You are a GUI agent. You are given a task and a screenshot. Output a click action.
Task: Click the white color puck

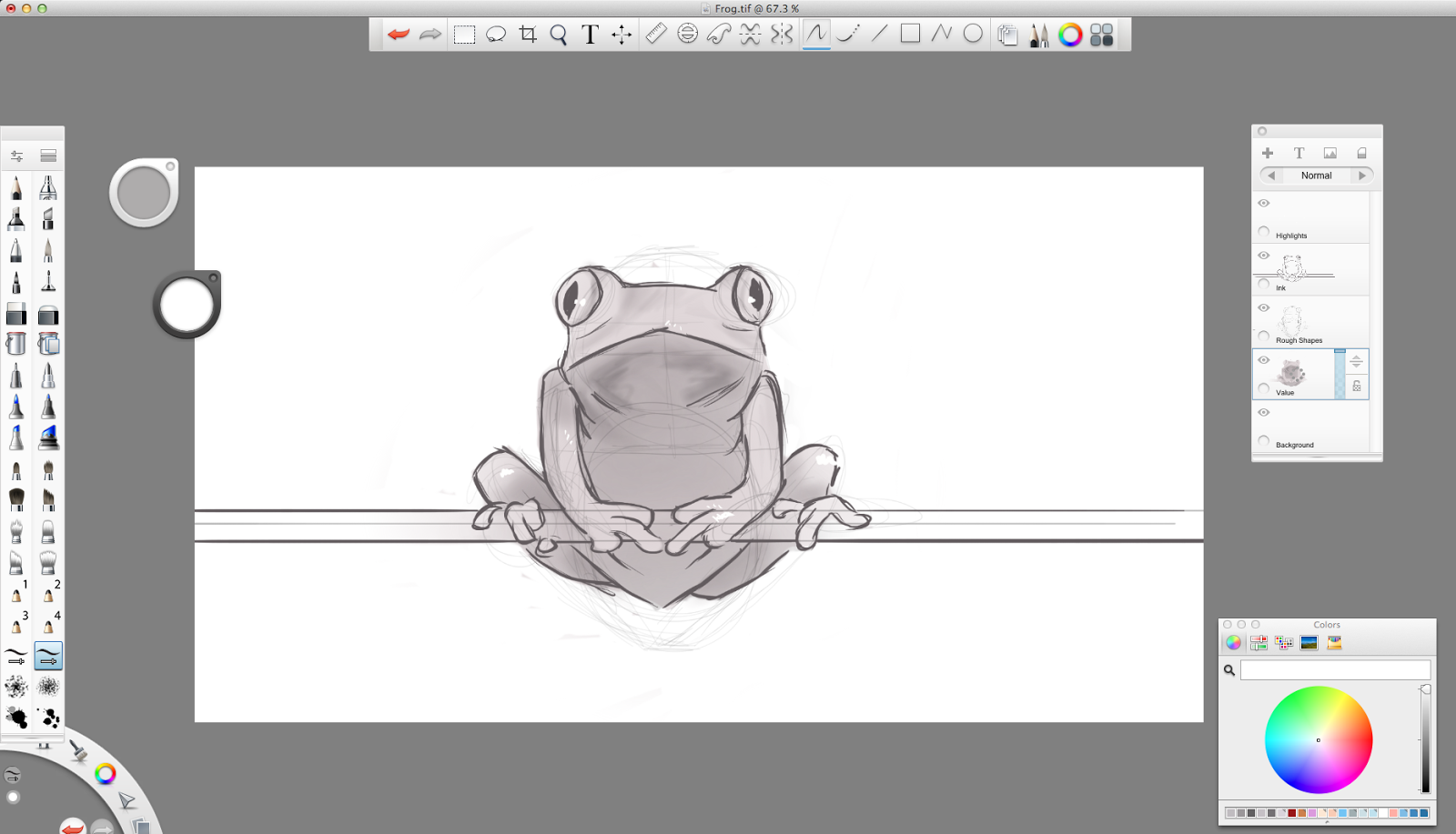point(187,305)
